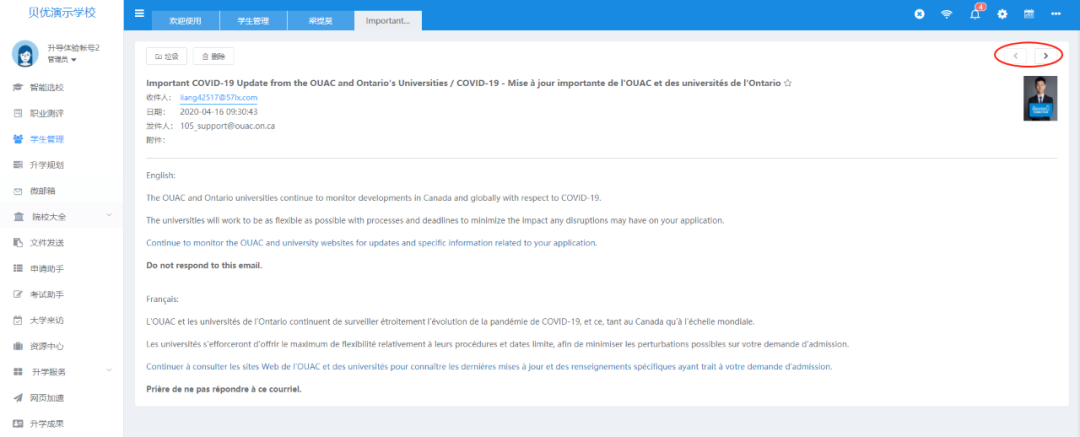Expand the 院校大全 sidebar section
The image size is (1080, 437).
point(109,216)
